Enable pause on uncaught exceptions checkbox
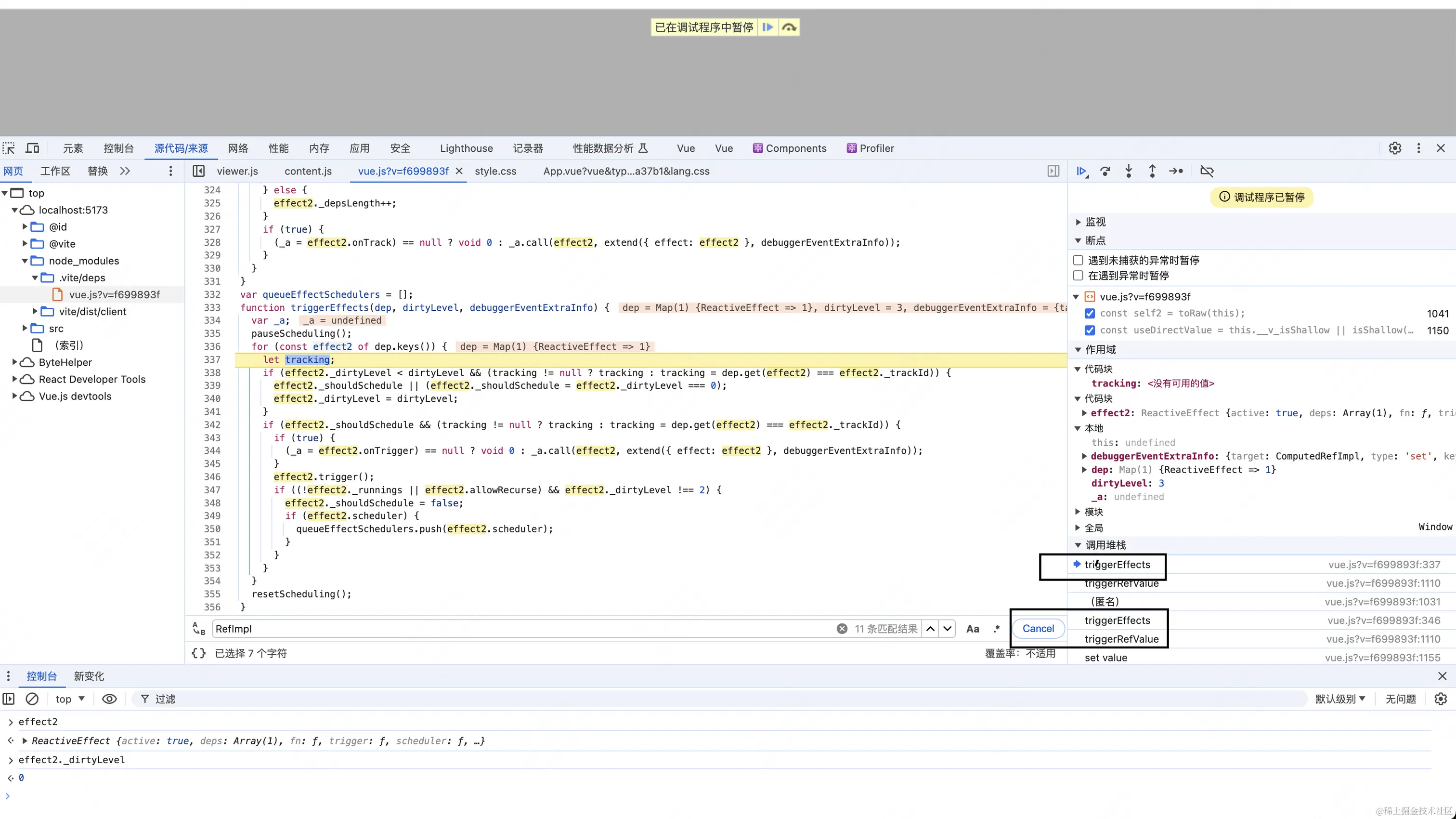This screenshot has height=819, width=1456. point(1079,260)
